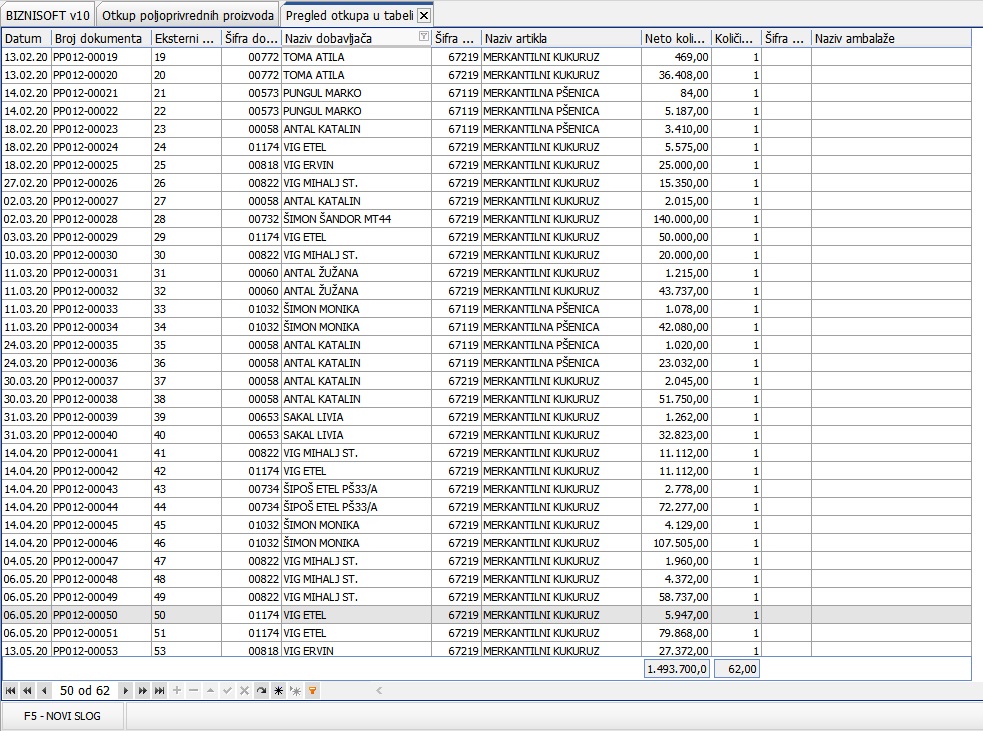Click VIG ERVIN in row PP012-00025
983x731 pixels.
click(x=357, y=165)
